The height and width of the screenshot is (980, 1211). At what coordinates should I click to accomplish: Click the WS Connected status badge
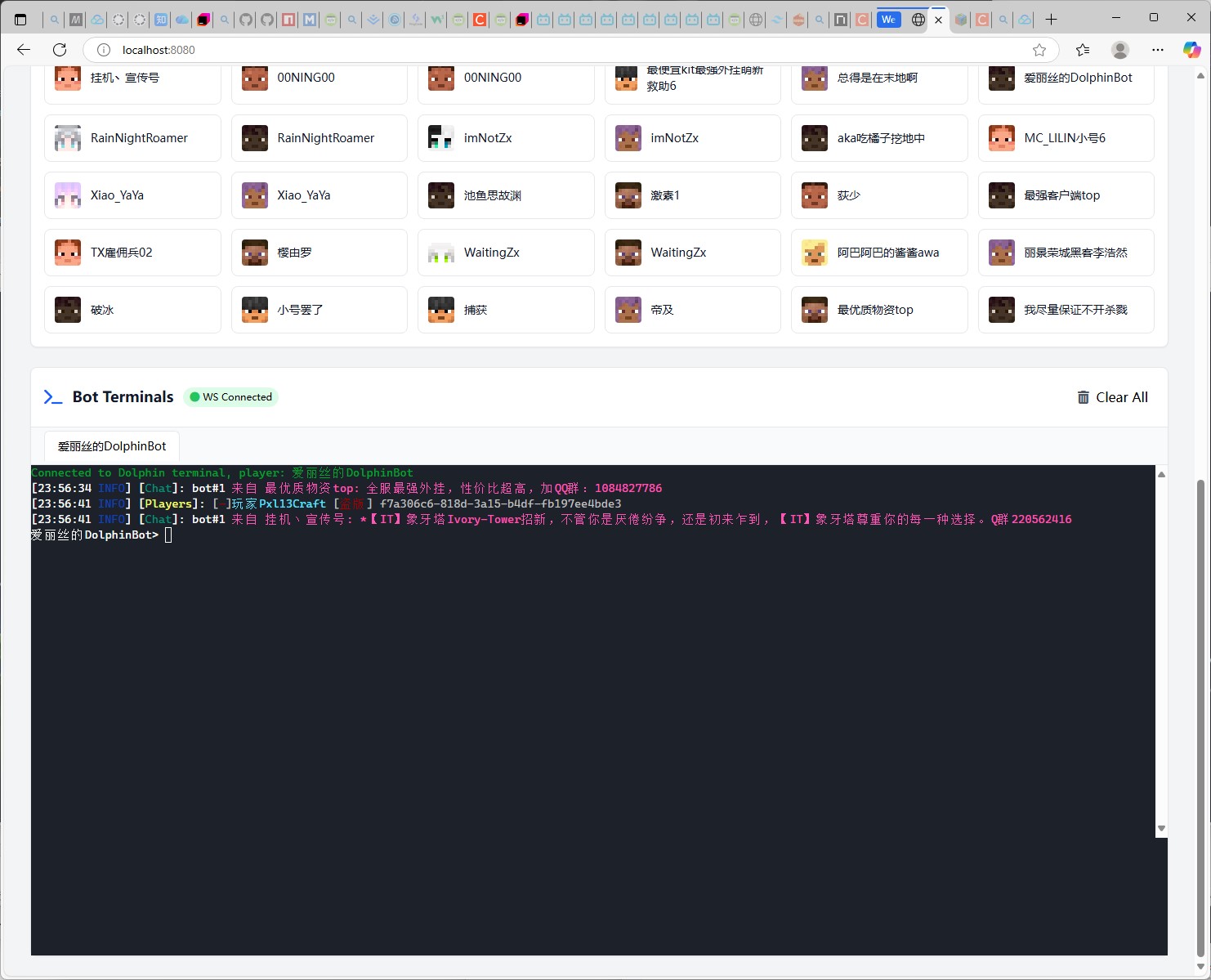(x=231, y=396)
